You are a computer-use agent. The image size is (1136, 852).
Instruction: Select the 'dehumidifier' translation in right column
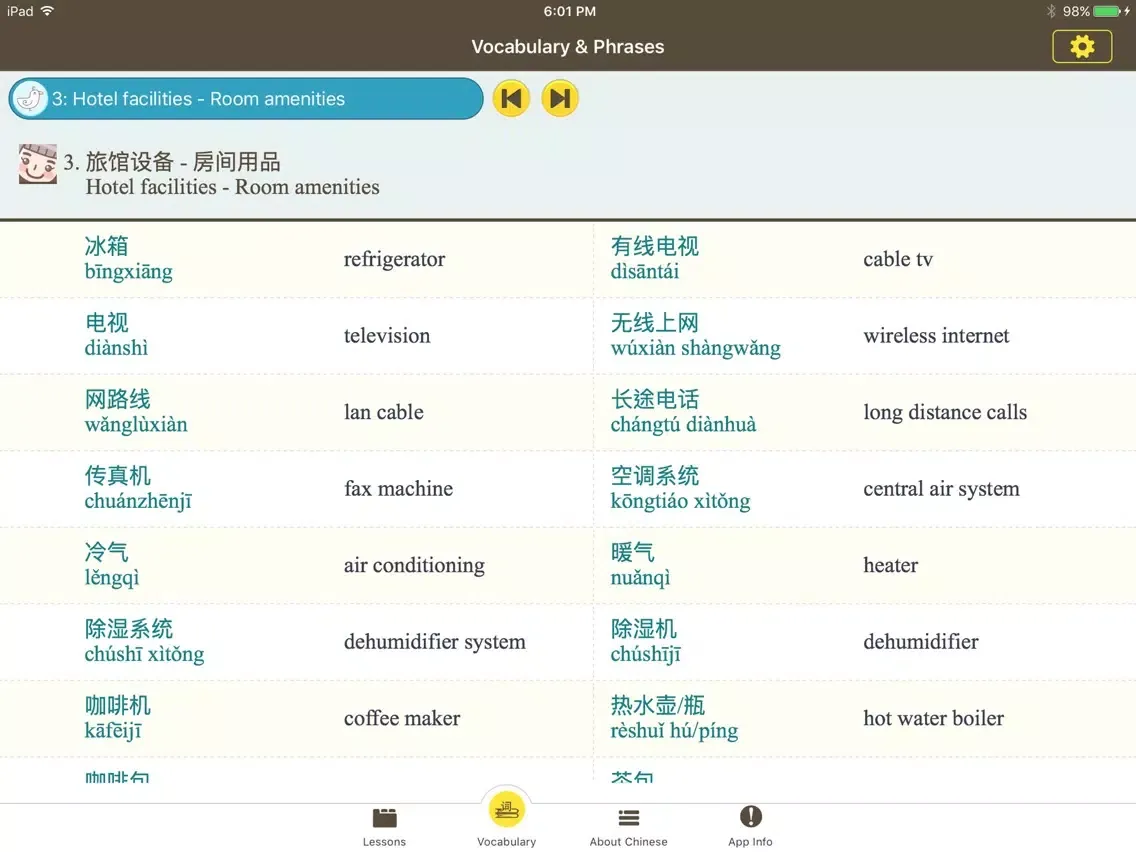point(921,642)
